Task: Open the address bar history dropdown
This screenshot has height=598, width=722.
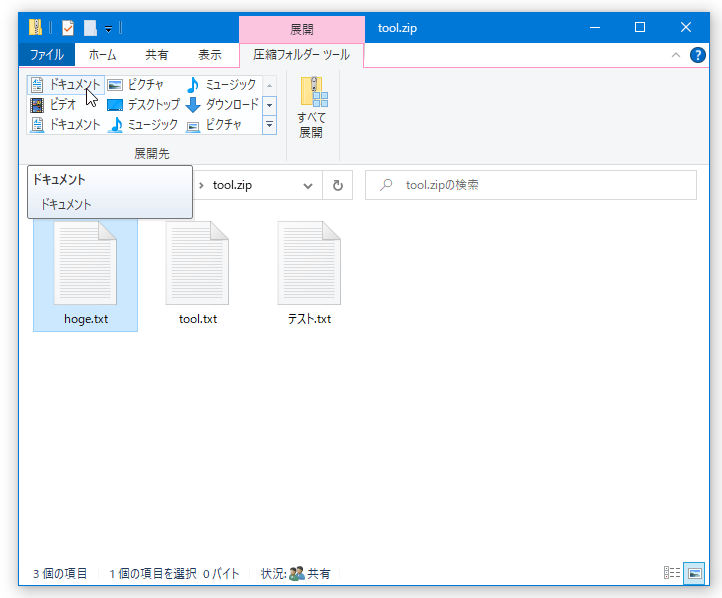Action: [308, 186]
